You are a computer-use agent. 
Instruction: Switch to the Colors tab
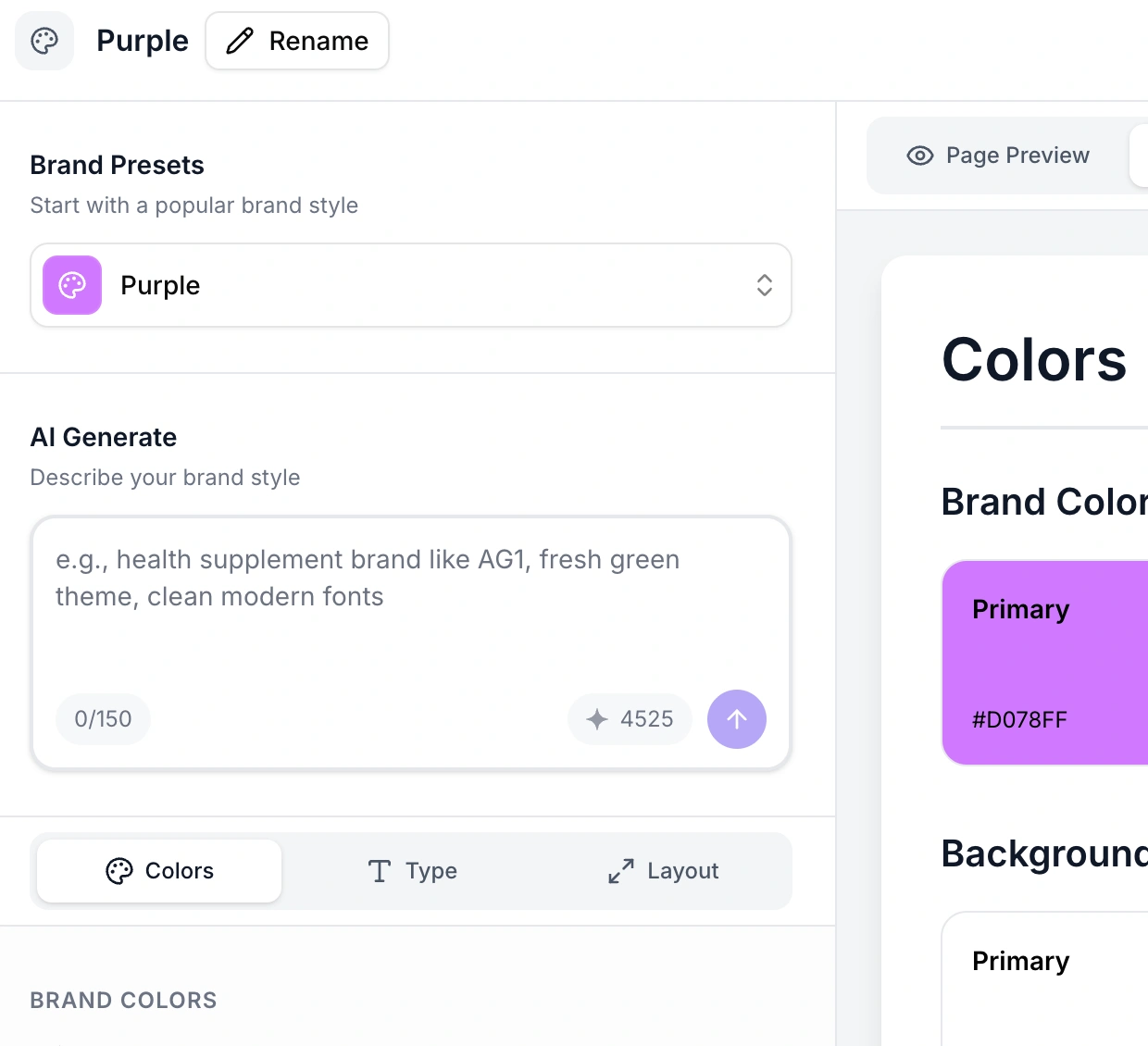click(x=159, y=871)
